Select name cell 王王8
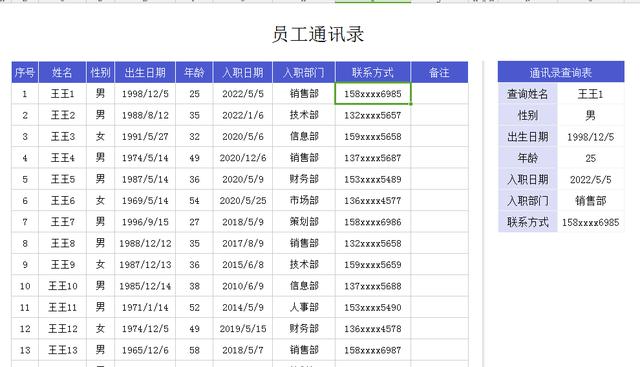 point(62,243)
